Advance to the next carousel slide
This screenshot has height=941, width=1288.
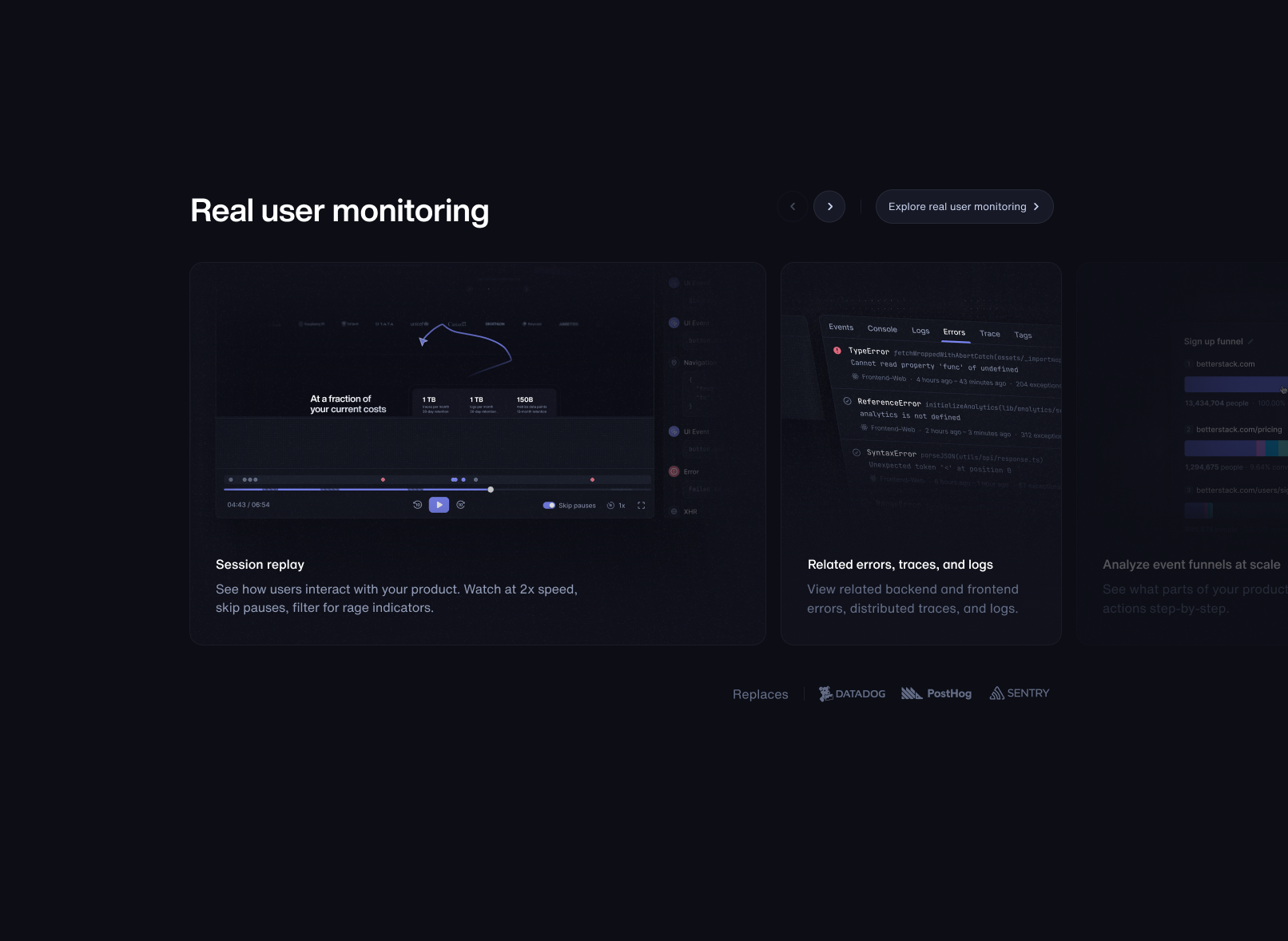click(829, 207)
